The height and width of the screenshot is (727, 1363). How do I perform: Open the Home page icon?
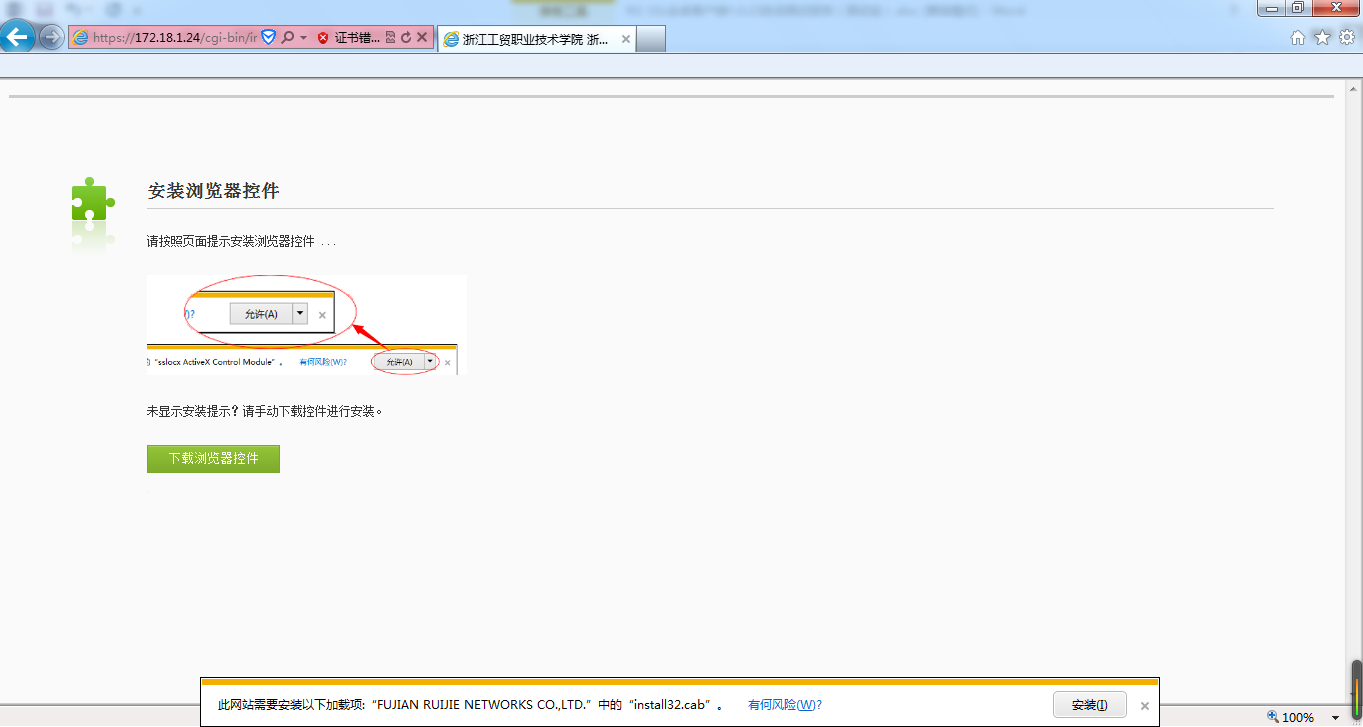[1298, 38]
